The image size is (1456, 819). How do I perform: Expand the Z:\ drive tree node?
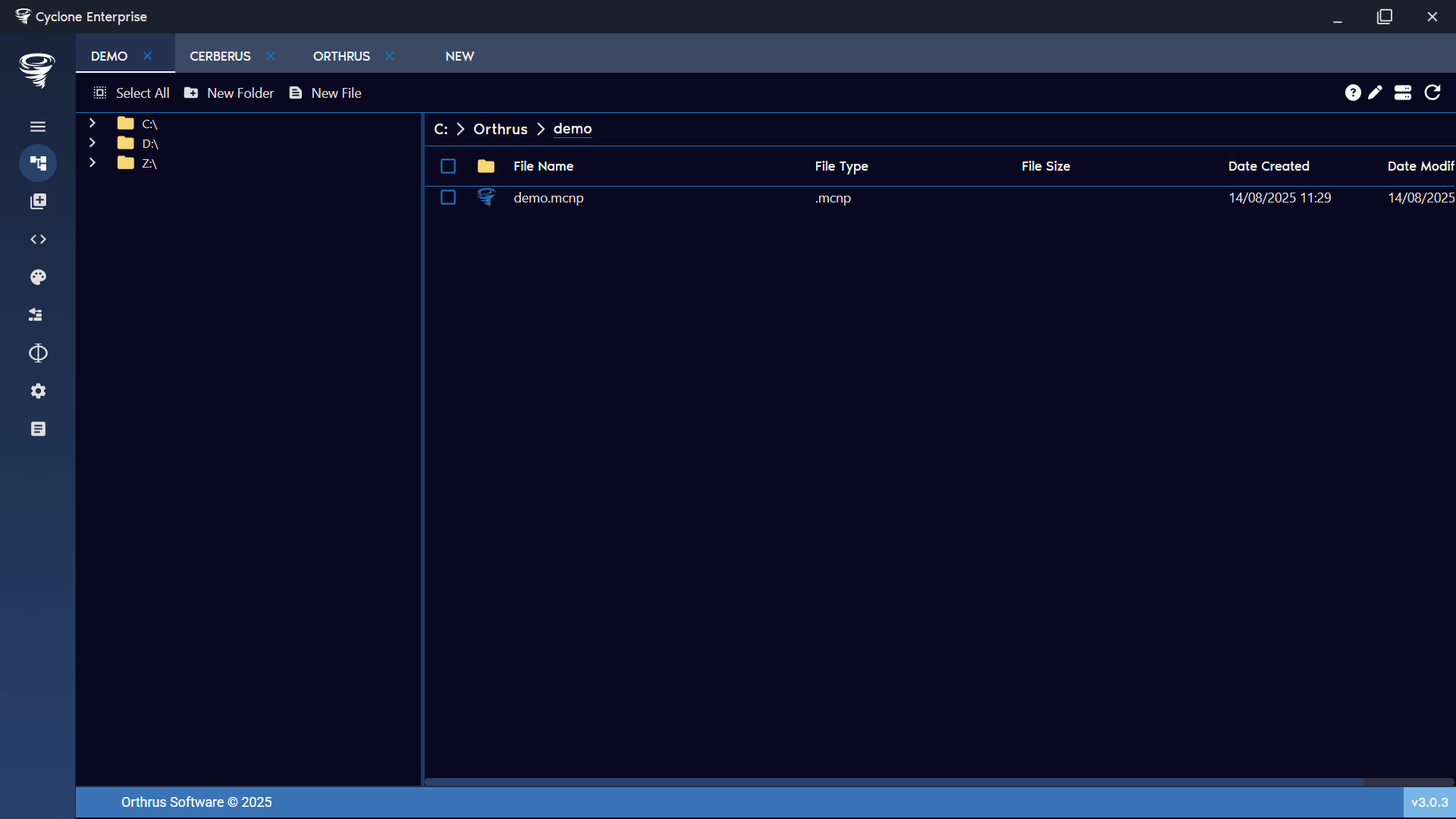93,162
